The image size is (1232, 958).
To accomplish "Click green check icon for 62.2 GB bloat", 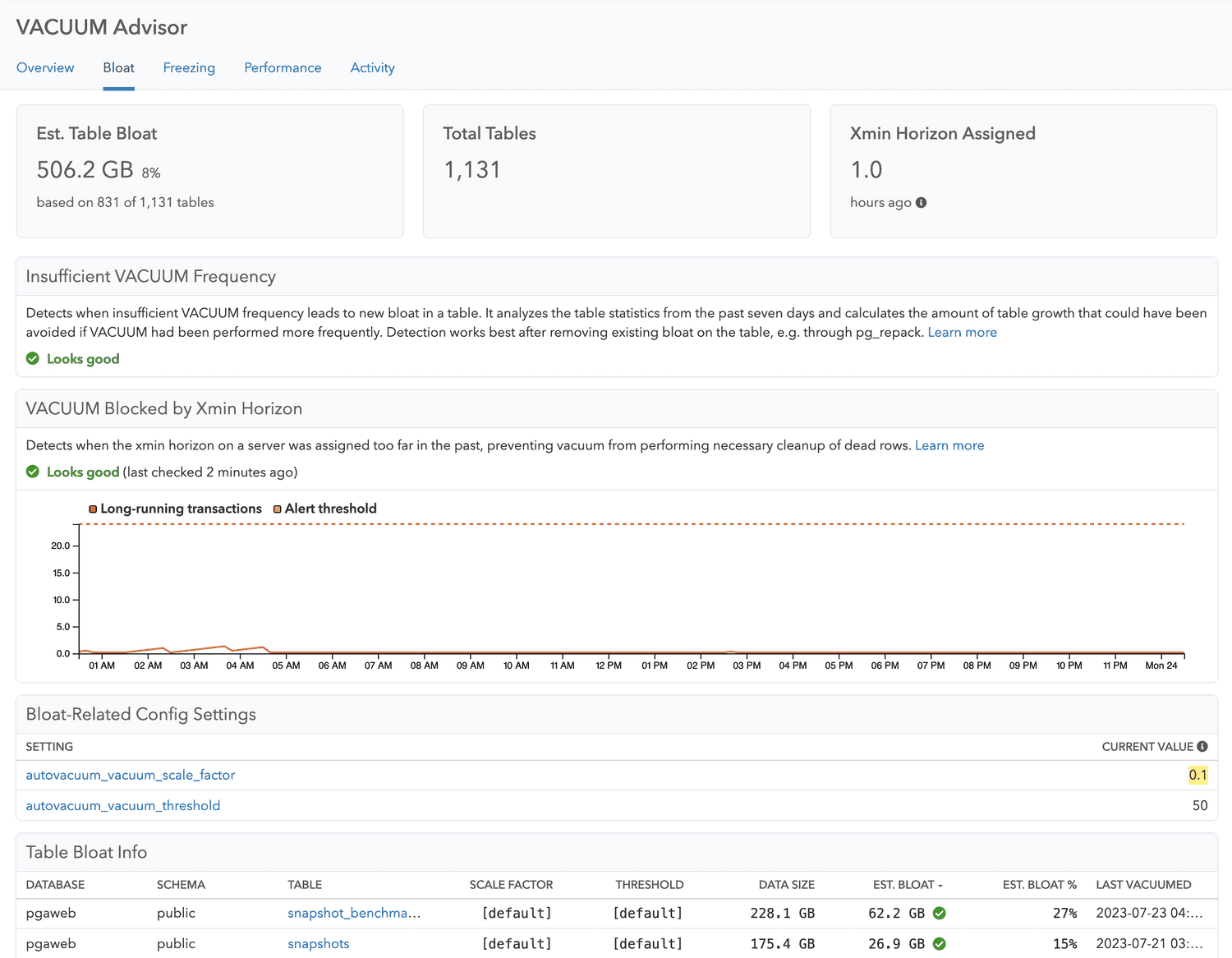I will tap(940, 914).
